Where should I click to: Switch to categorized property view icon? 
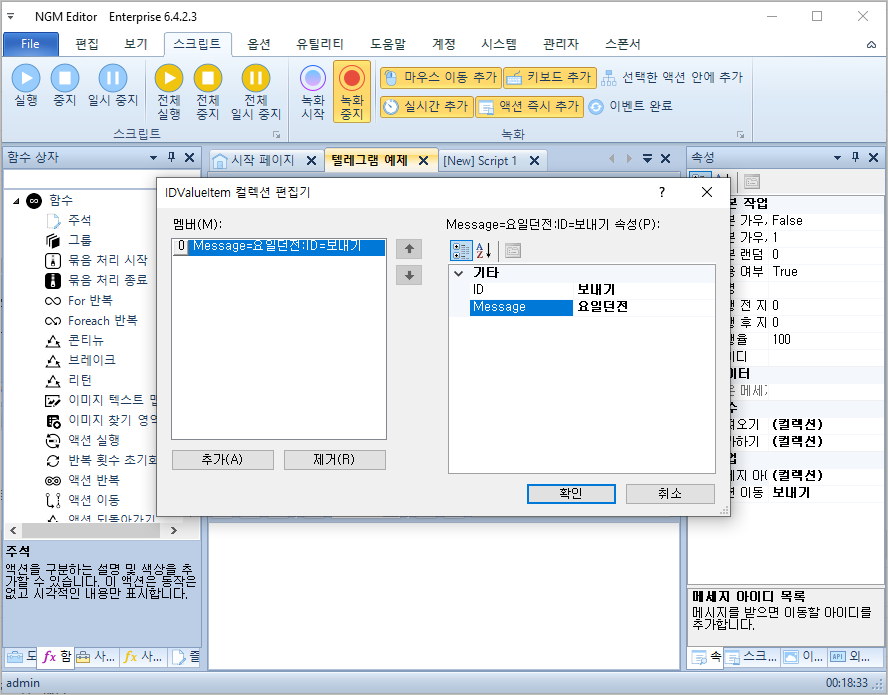(x=461, y=250)
